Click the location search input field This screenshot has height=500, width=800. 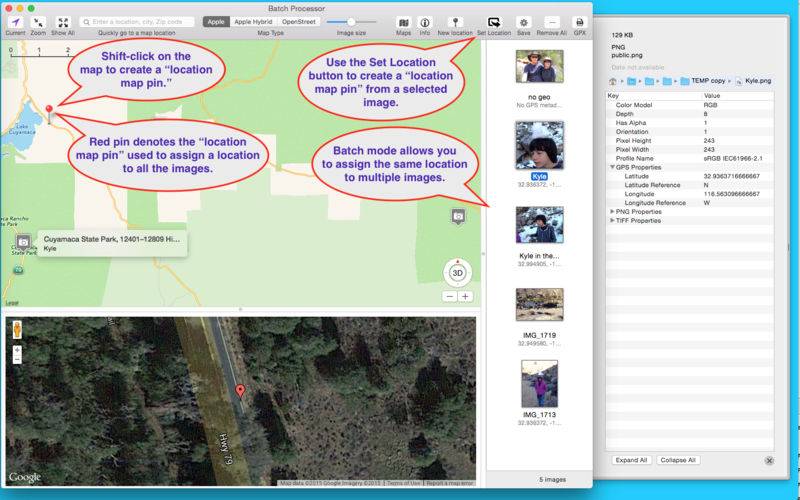coord(137,22)
